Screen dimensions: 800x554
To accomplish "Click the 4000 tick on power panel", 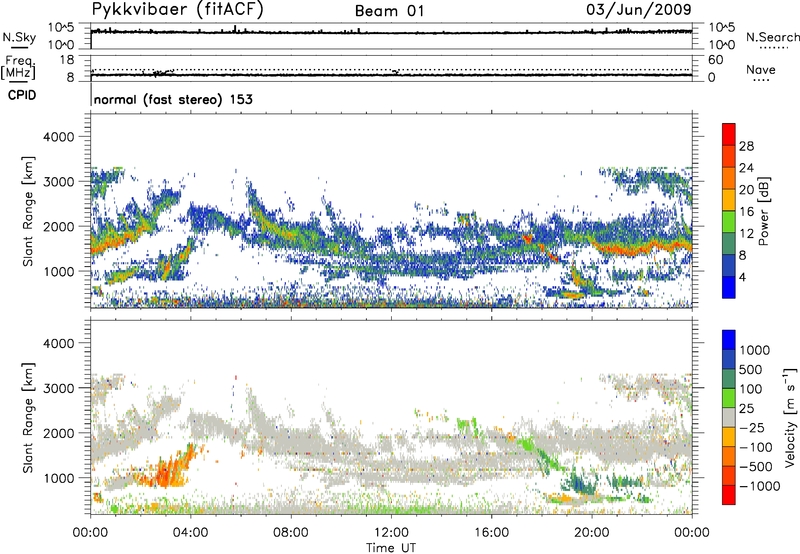I will 59,137.
